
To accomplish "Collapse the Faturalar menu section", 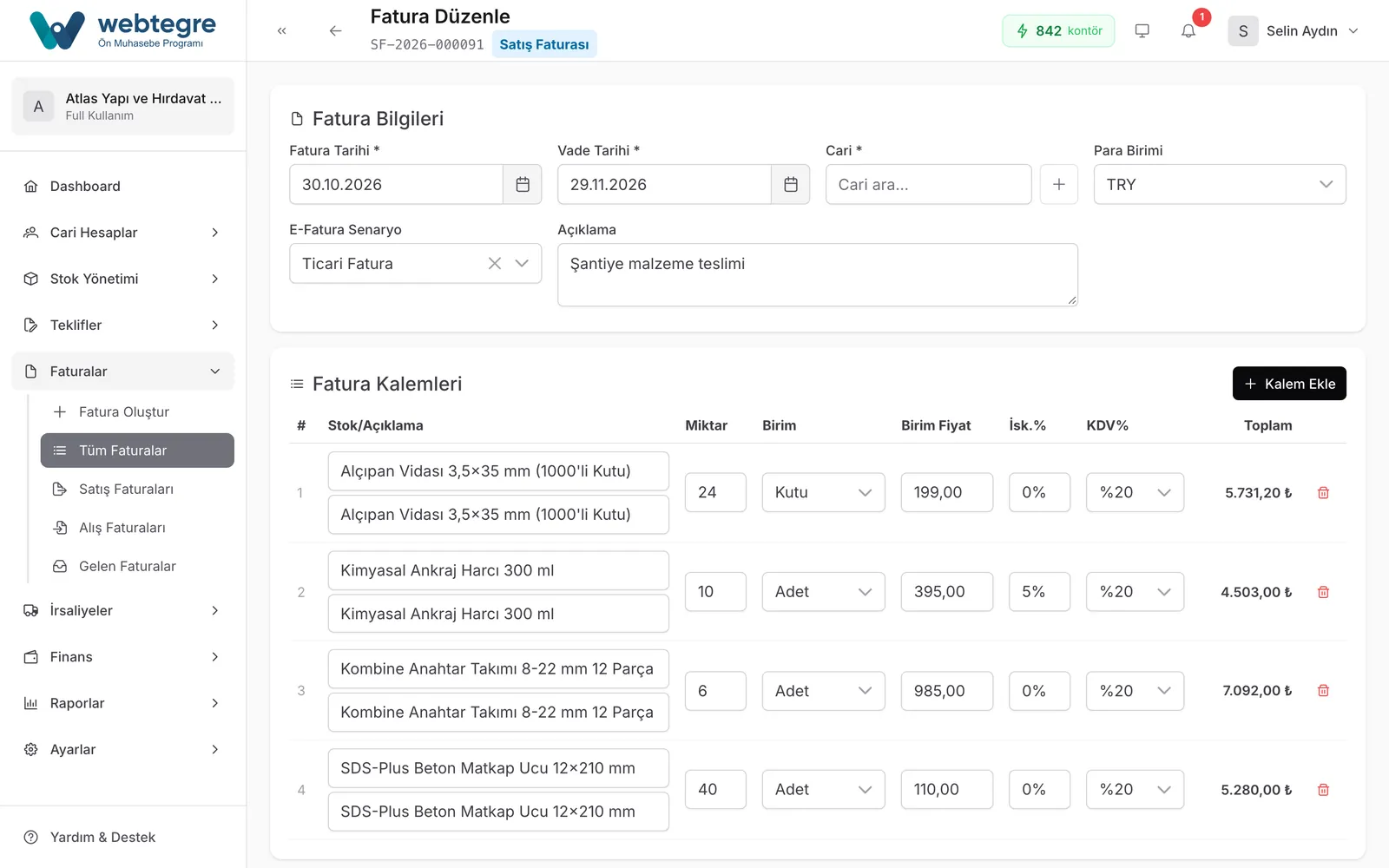I will (123, 371).
